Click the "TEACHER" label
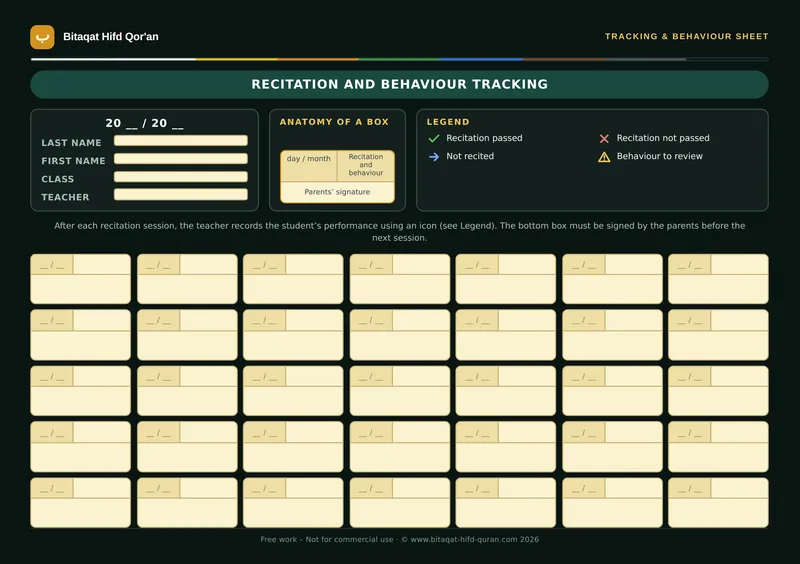This screenshot has height=564, width=800. click(65, 197)
